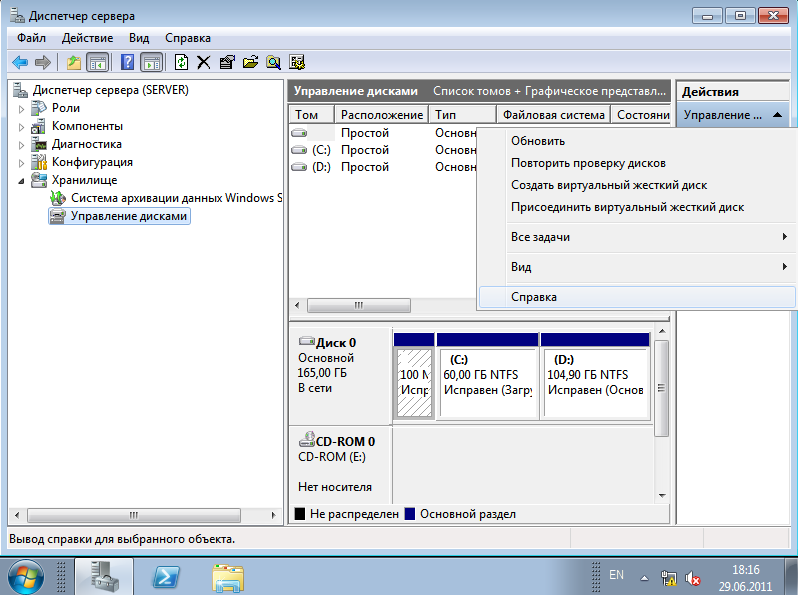Image resolution: width=798 pixels, height=595 pixels.
Task: Open Windows Explorer from the taskbar
Action: tap(228, 578)
